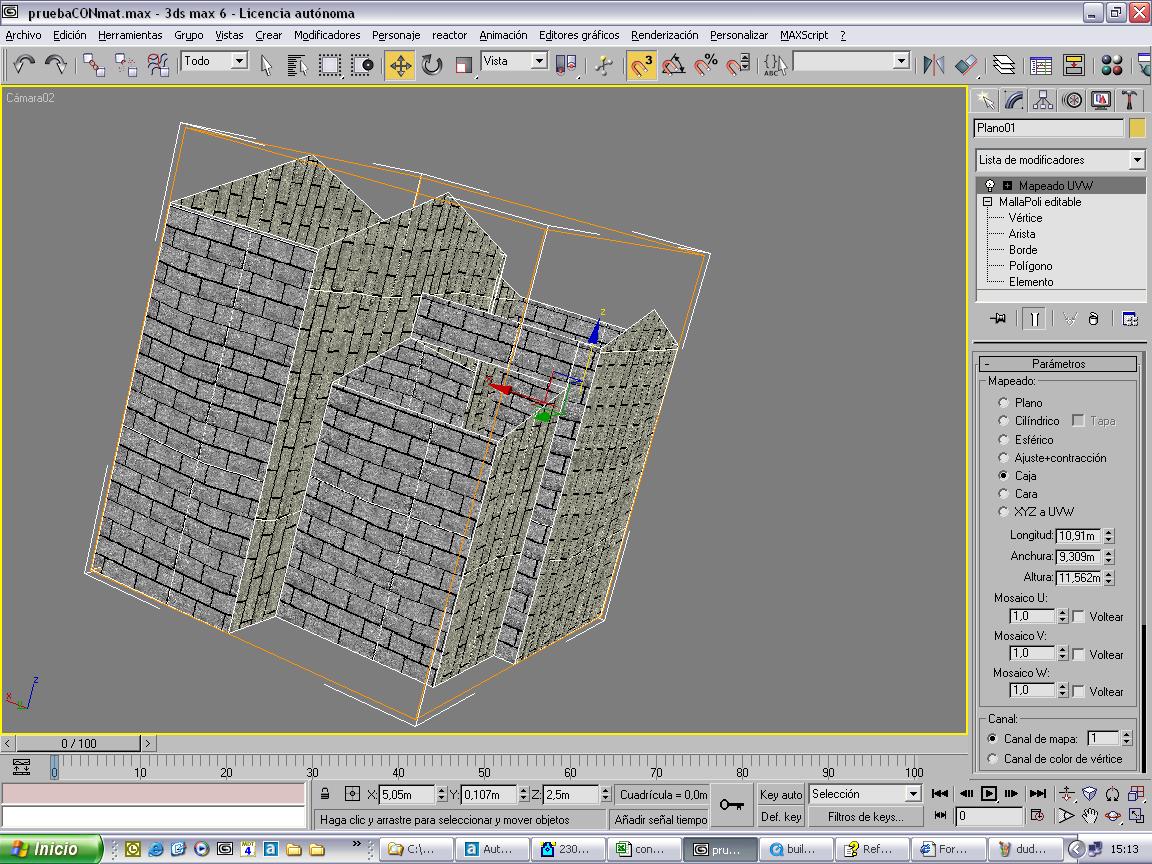Select the Rotate tool in toolbar
Screen dimensions: 1152x864
click(432, 66)
